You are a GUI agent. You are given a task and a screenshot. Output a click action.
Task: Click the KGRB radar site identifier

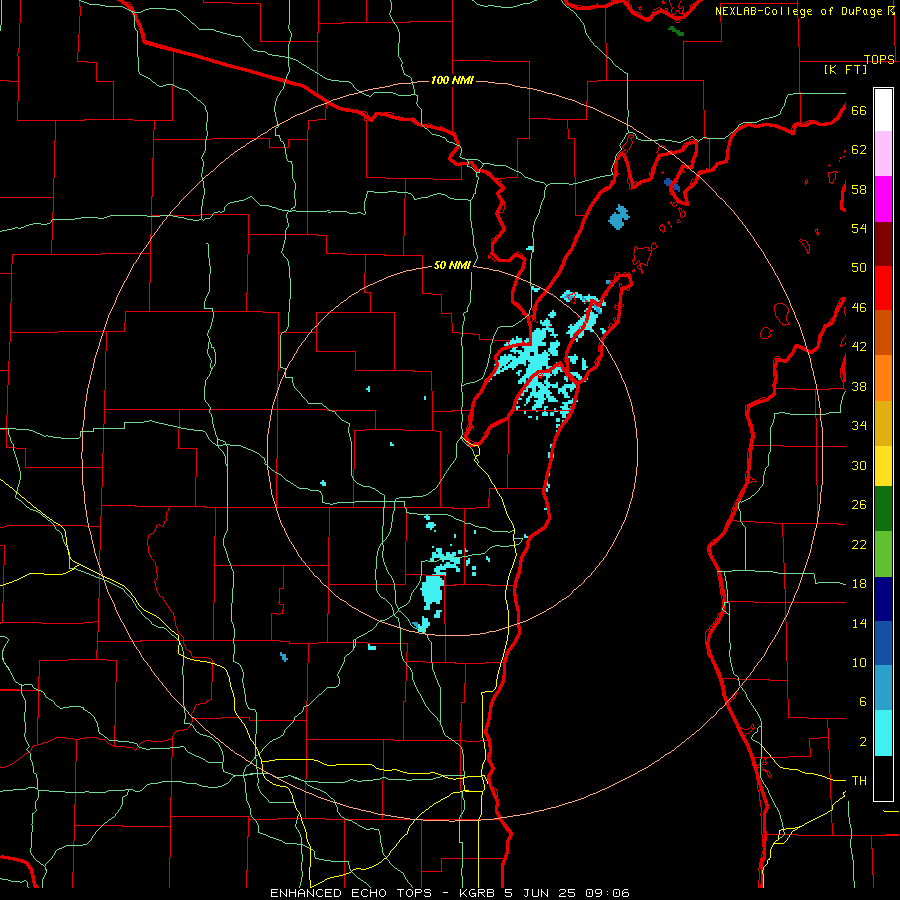(479, 893)
